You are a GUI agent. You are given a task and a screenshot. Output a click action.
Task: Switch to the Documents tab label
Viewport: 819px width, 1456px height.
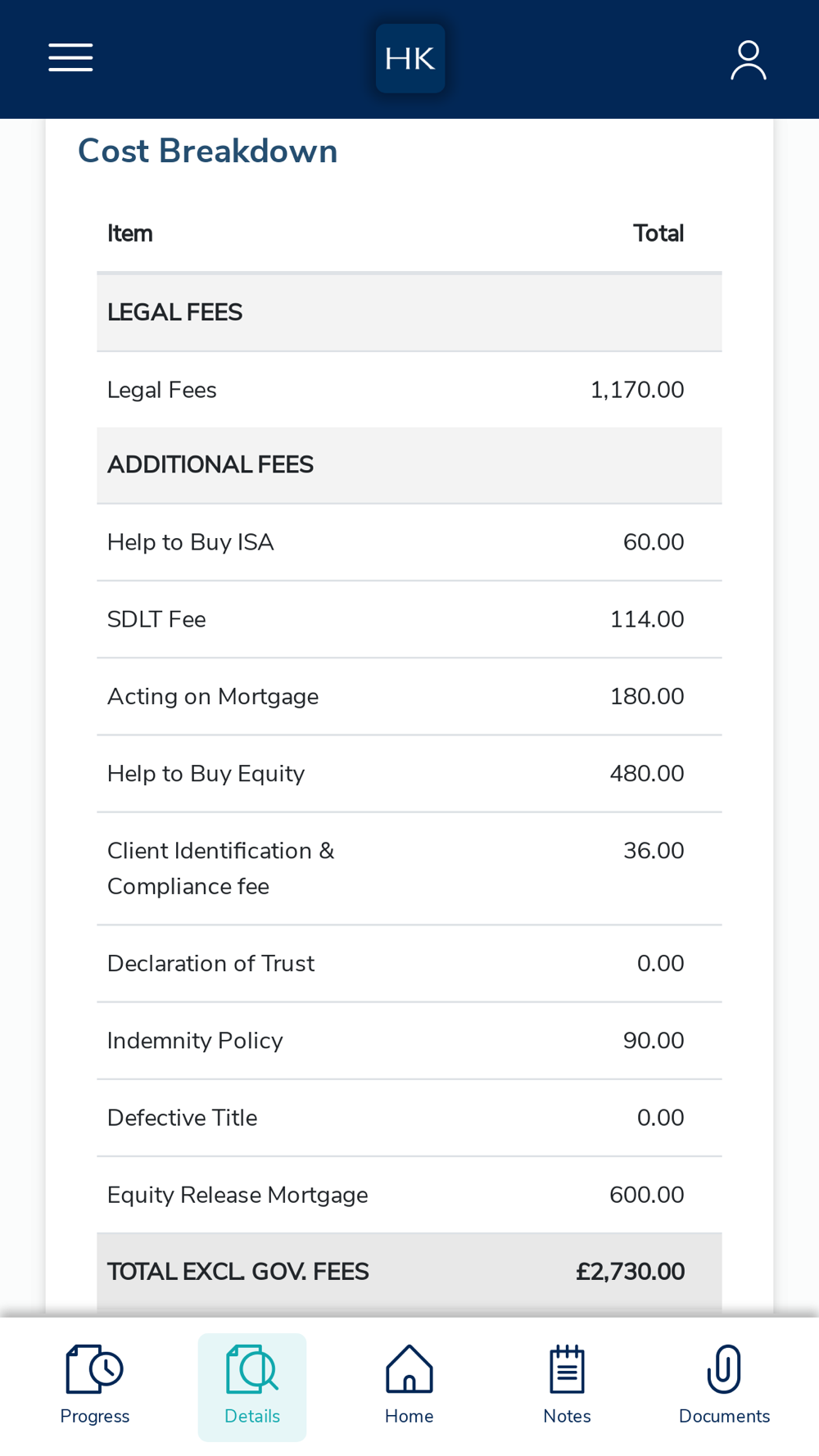(x=724, y=1417)
